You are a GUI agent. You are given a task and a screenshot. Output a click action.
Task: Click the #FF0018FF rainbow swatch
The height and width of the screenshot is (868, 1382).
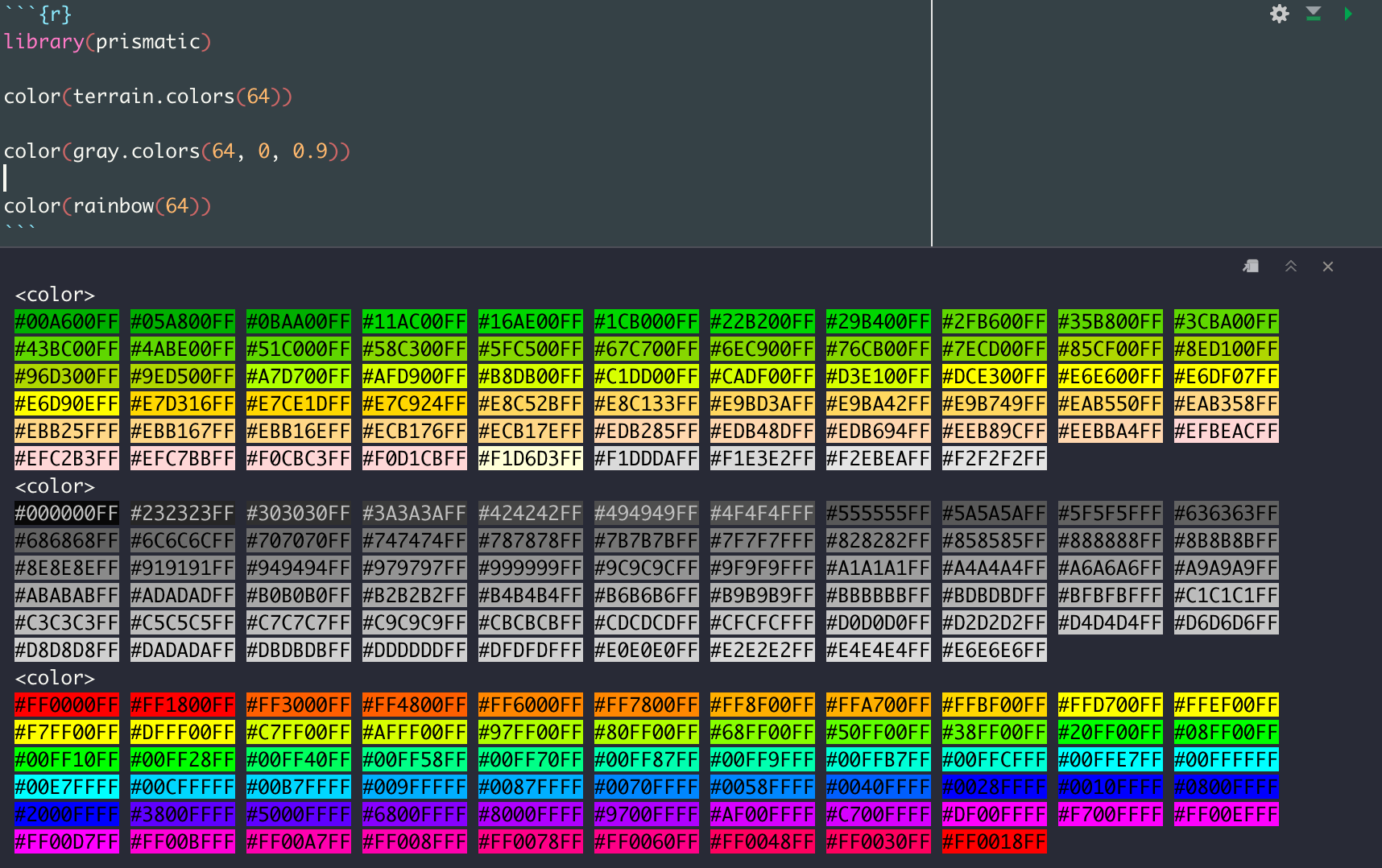[994, 842]
